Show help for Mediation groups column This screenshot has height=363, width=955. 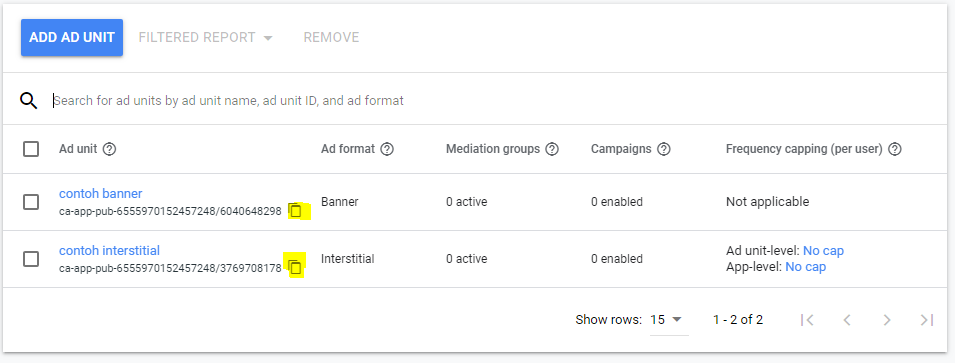pos(552,149)
